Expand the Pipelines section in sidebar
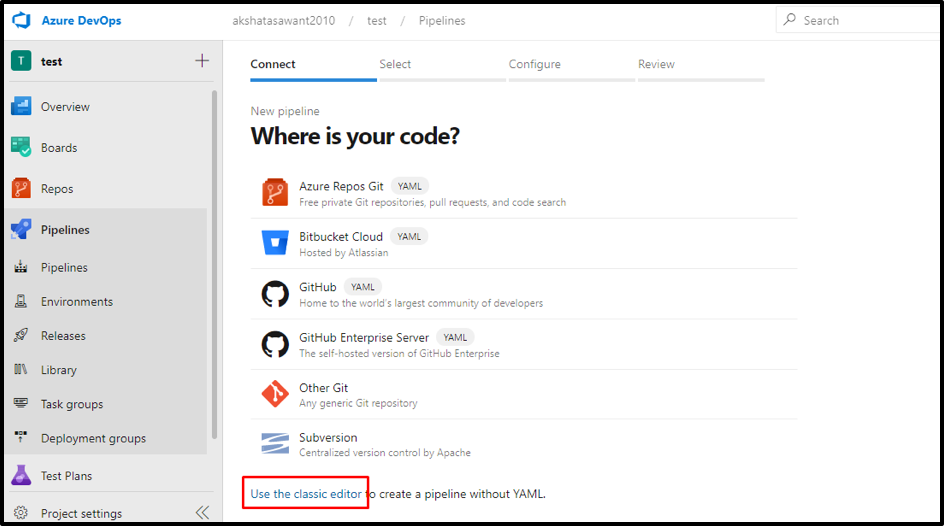944x526 pixels. coord(65,230)
